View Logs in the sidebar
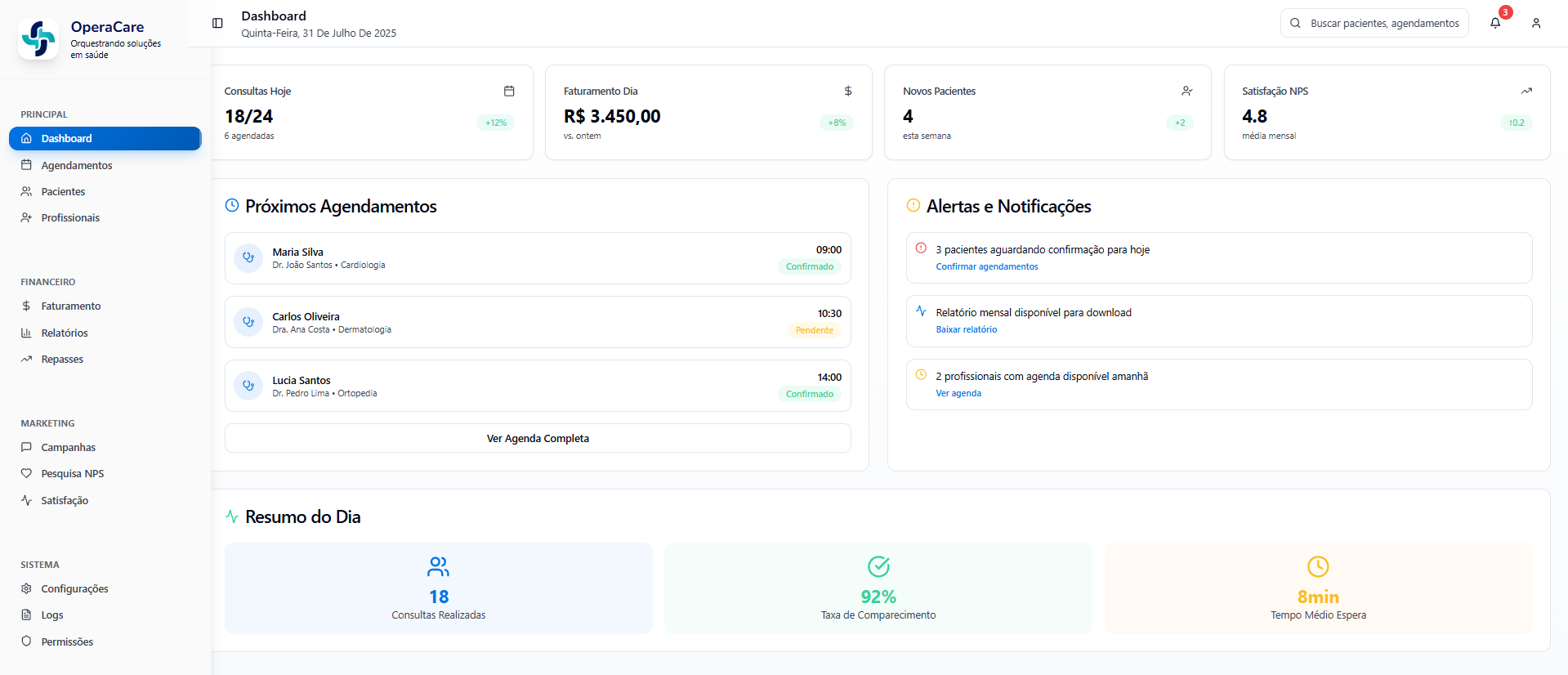Screen dimensions: 1568x675 point(105,615)
